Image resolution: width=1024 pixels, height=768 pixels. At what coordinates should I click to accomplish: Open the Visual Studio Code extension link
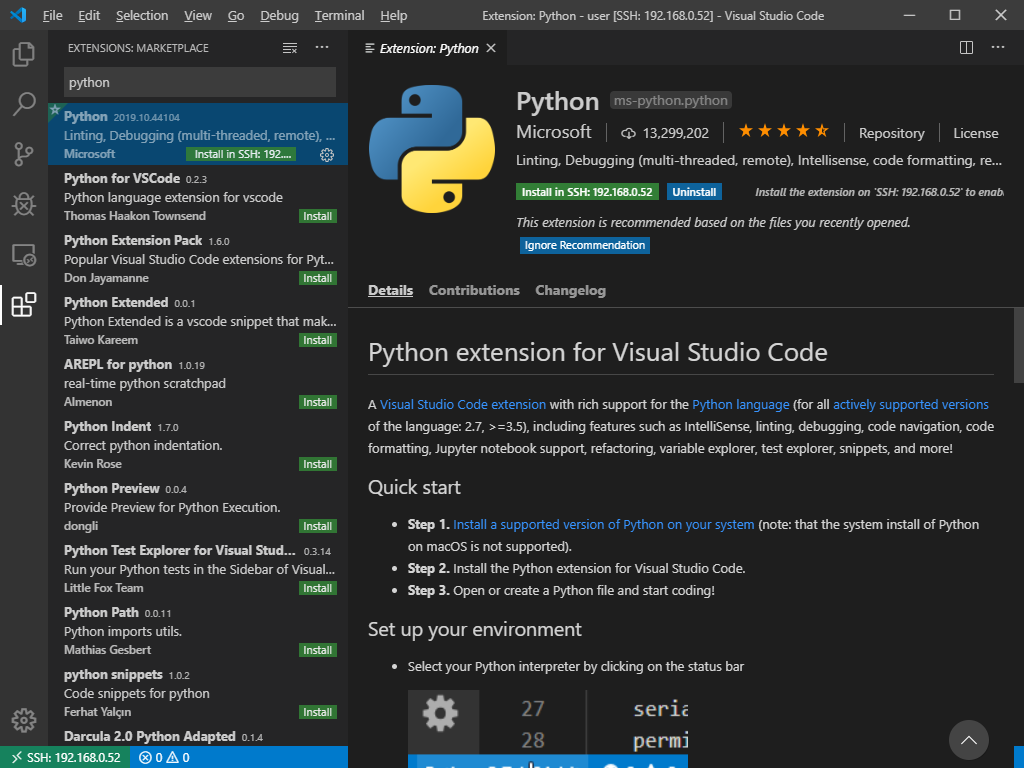coord(463,404)
